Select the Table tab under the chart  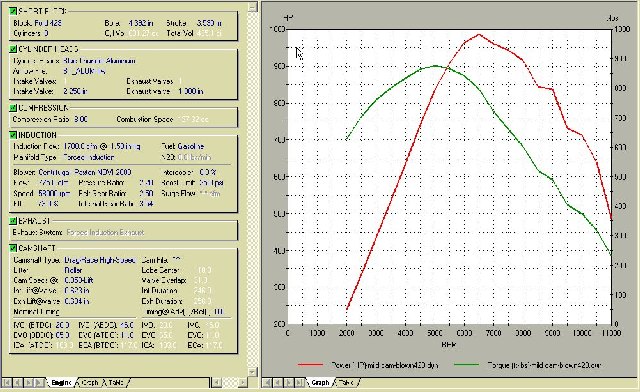click(346, 383)
